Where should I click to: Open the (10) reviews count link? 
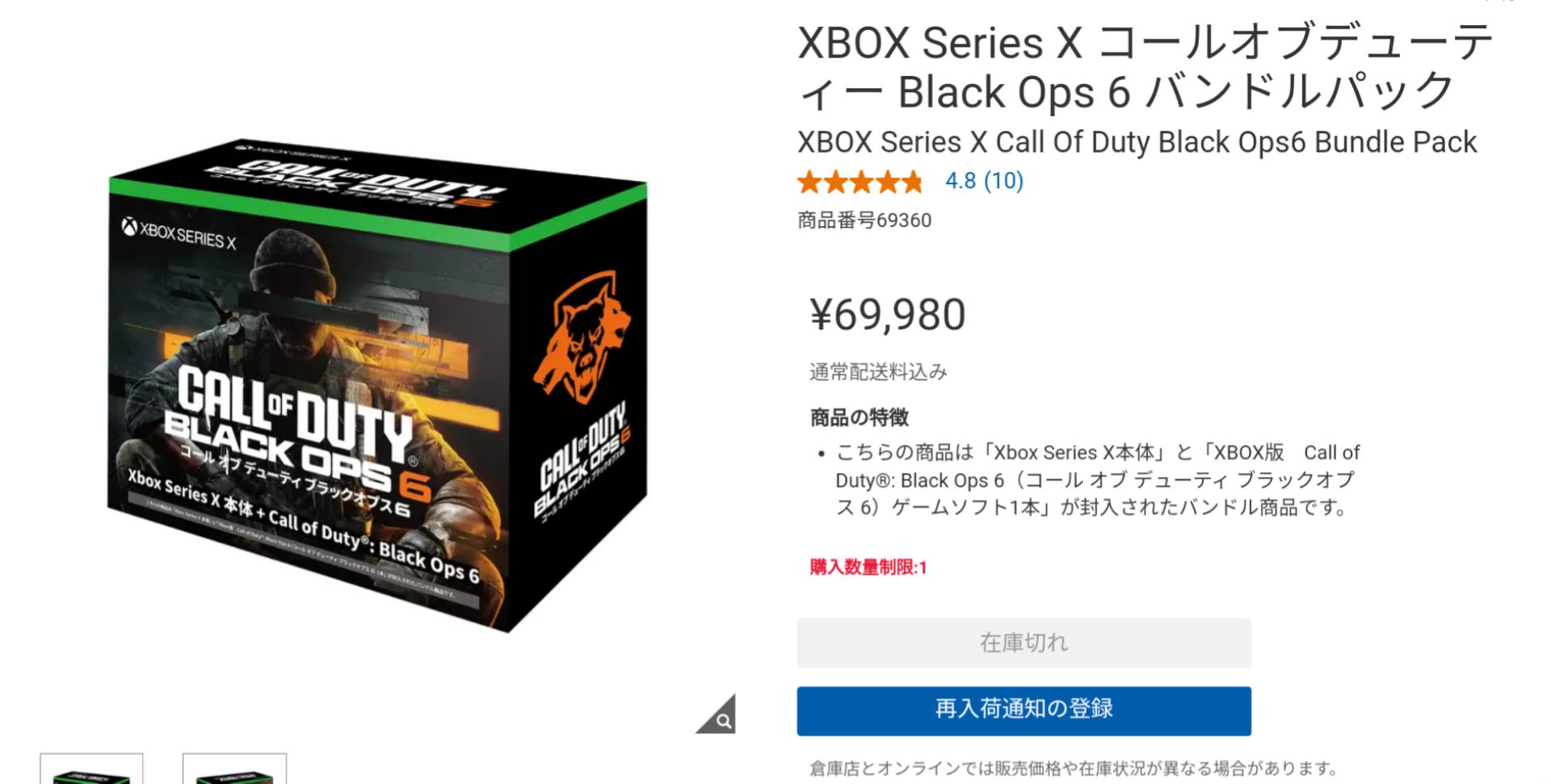point(1003,181)
